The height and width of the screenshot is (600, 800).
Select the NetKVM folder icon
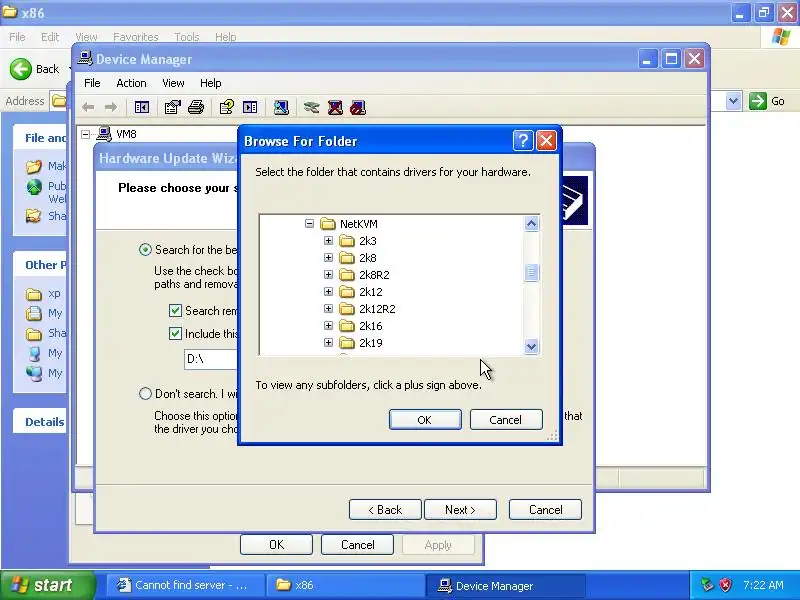[328, 224]
